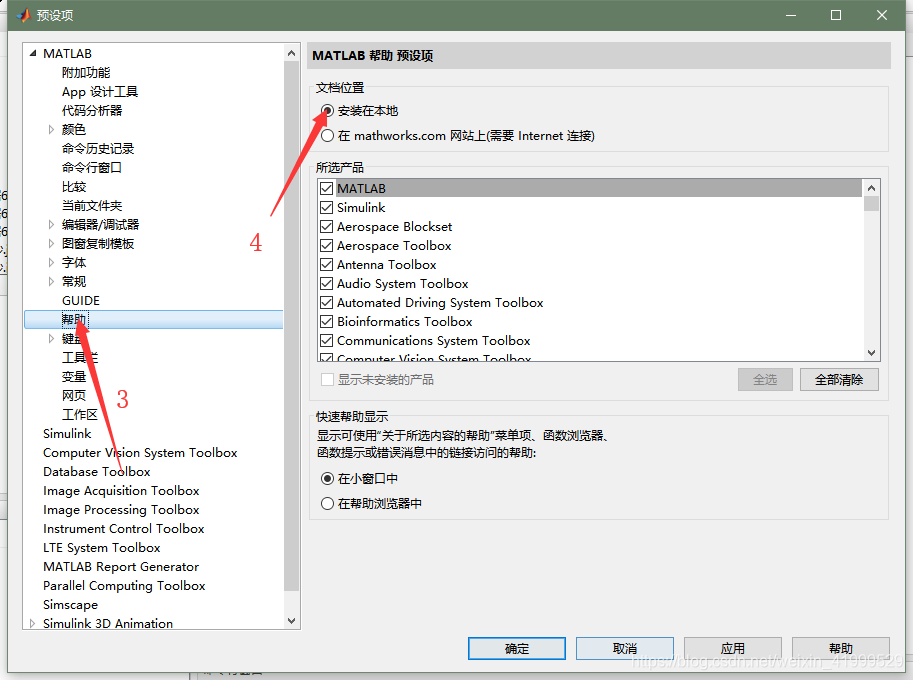Click the 全部清除 button

[x=839, y=380]
